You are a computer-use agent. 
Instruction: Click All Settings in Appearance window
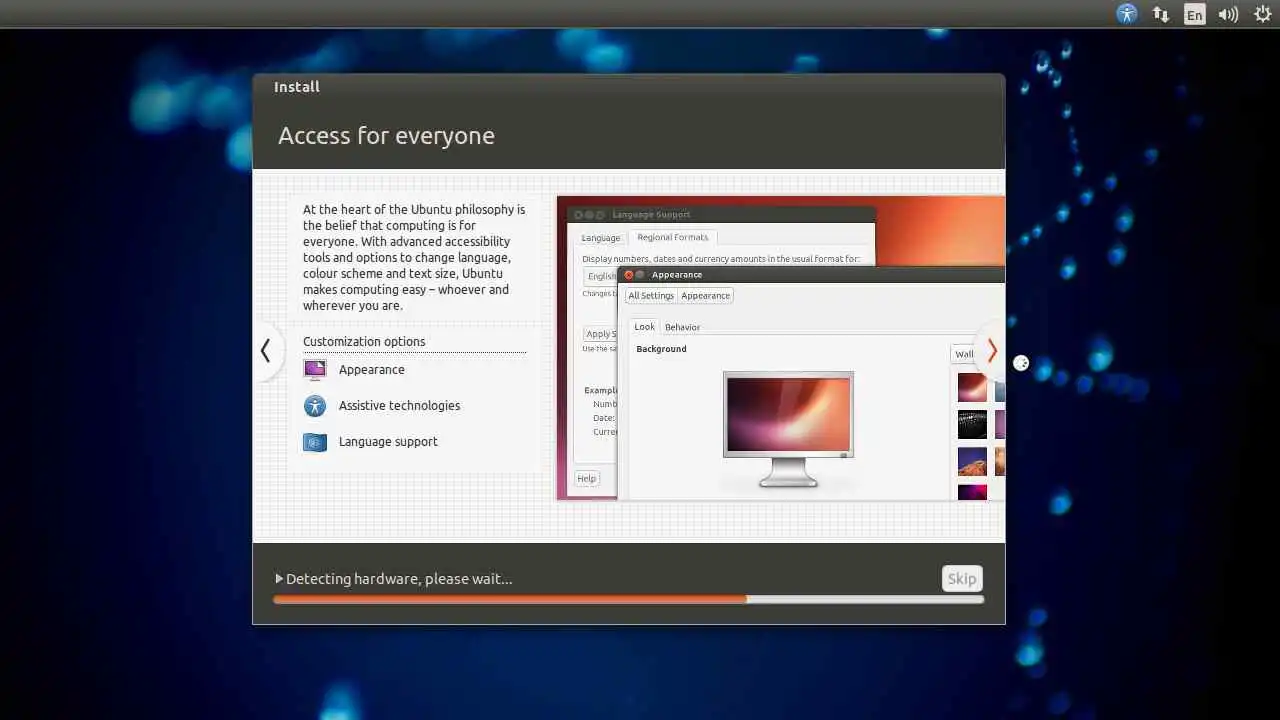point(651,295)
